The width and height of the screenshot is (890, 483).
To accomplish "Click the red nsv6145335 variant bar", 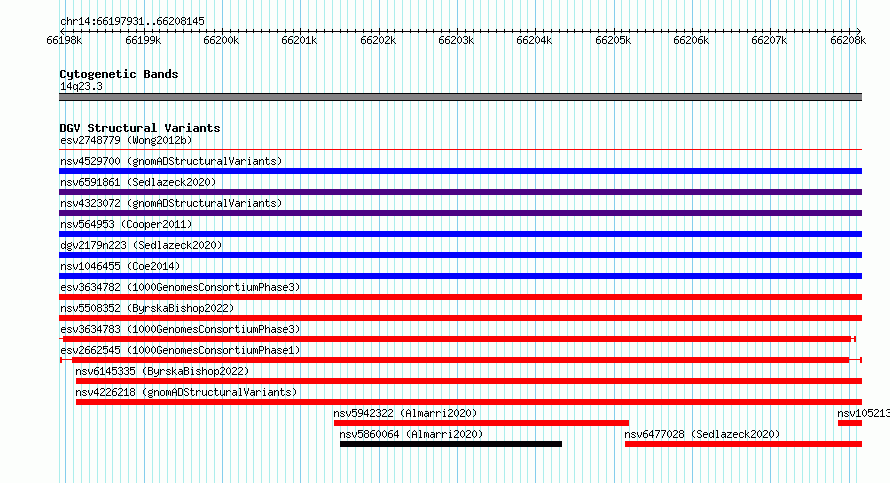I will [x=469, y=381].
